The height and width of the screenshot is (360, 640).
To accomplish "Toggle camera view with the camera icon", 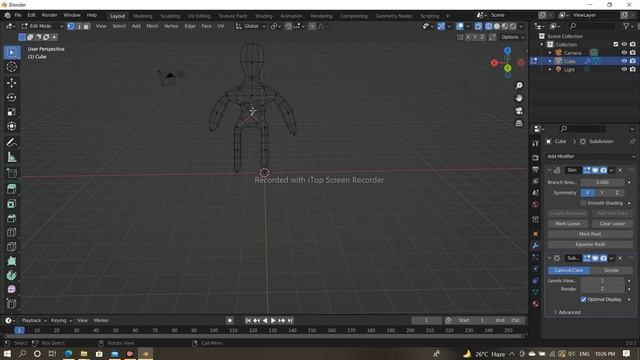I will [519, 111].
